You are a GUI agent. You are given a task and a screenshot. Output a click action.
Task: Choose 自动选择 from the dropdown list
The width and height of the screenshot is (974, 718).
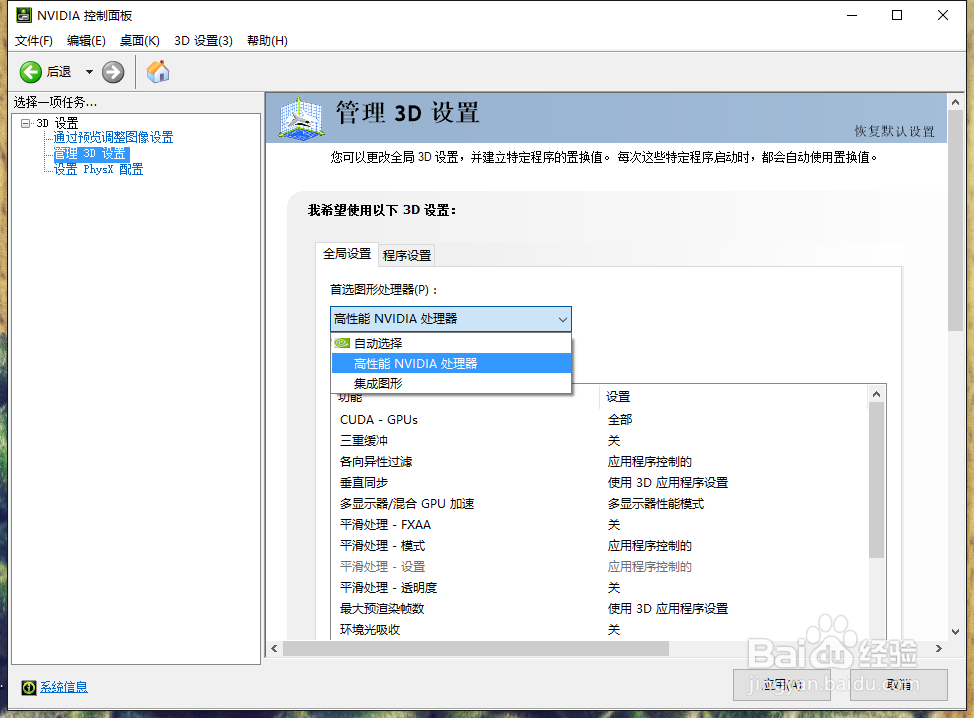pyautogui.click(x=451, y=343)
